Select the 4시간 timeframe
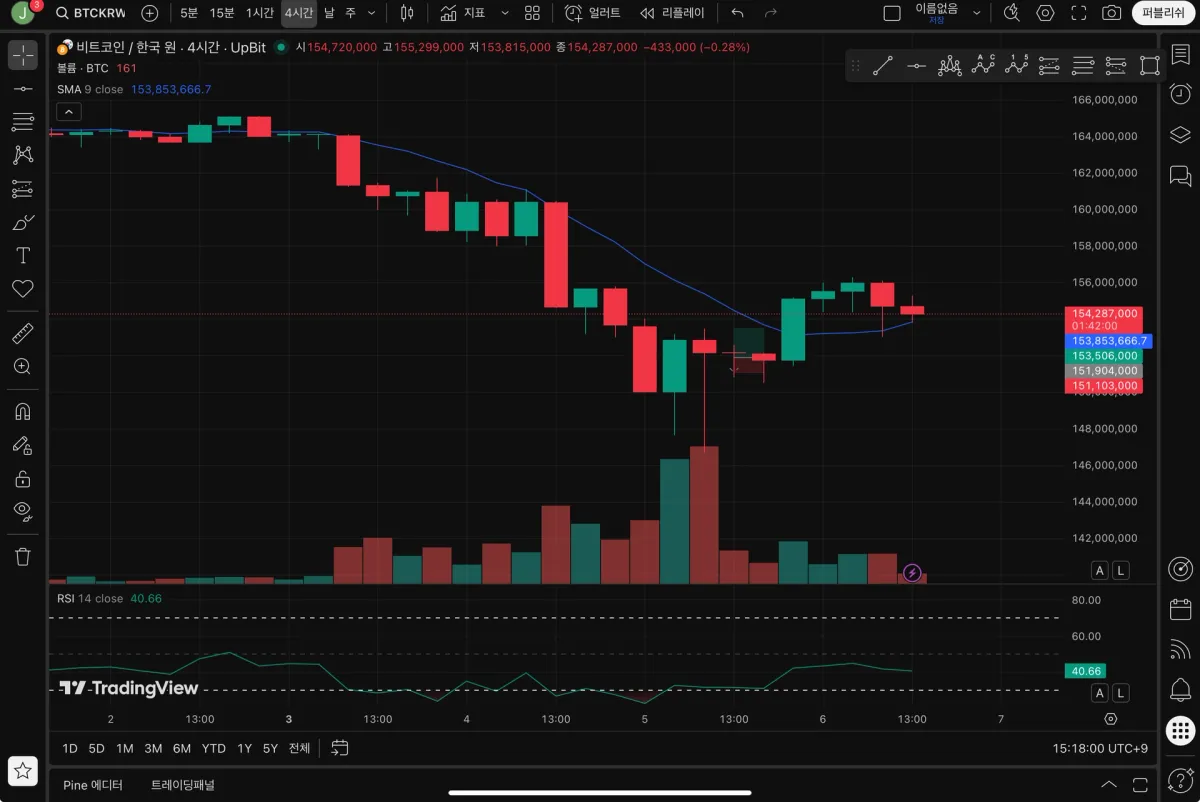The image size is (1200, 802). pyautogui.click(x=299, y=13)
